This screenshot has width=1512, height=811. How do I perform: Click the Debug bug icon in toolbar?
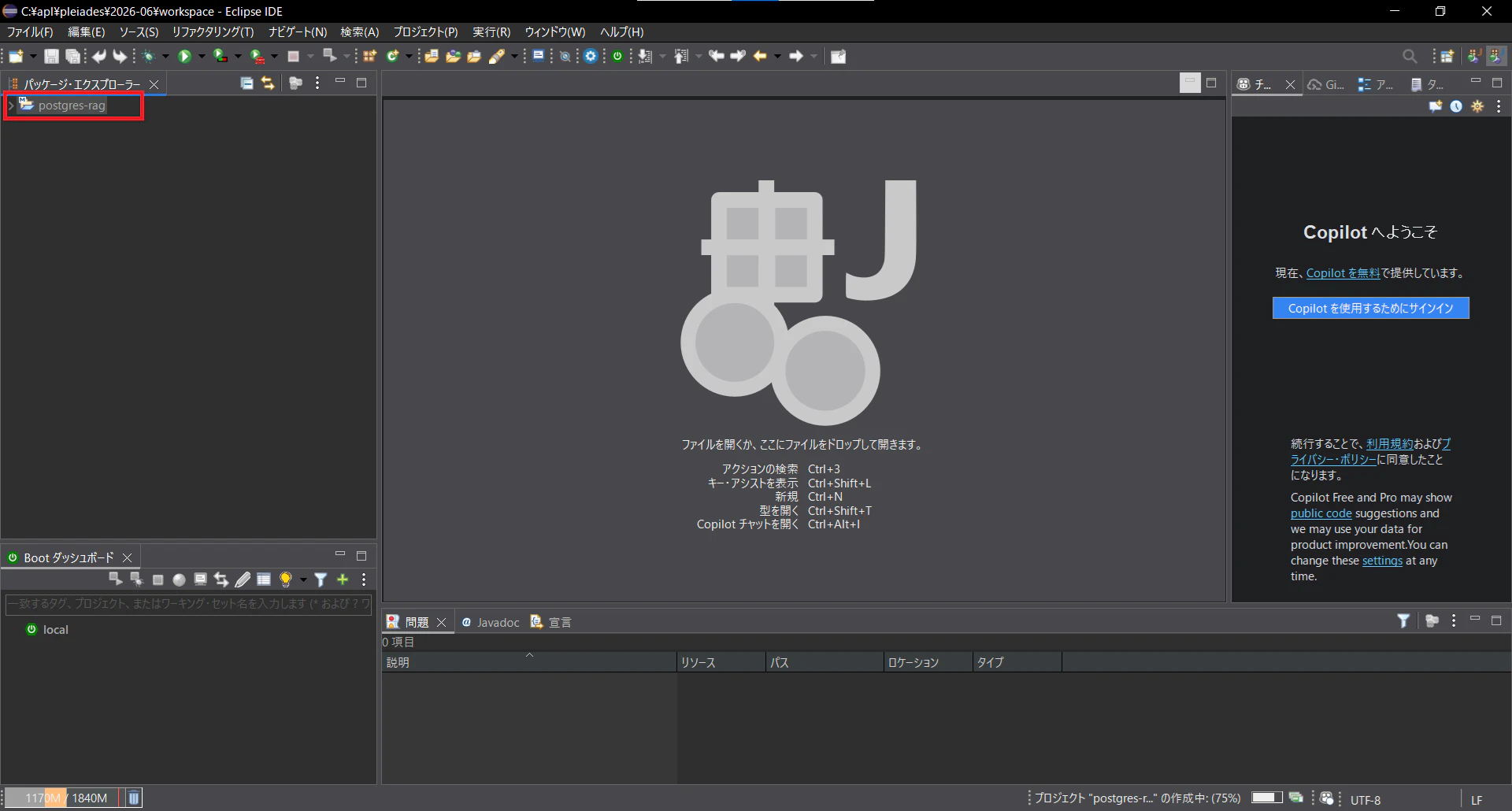point(148,56)
